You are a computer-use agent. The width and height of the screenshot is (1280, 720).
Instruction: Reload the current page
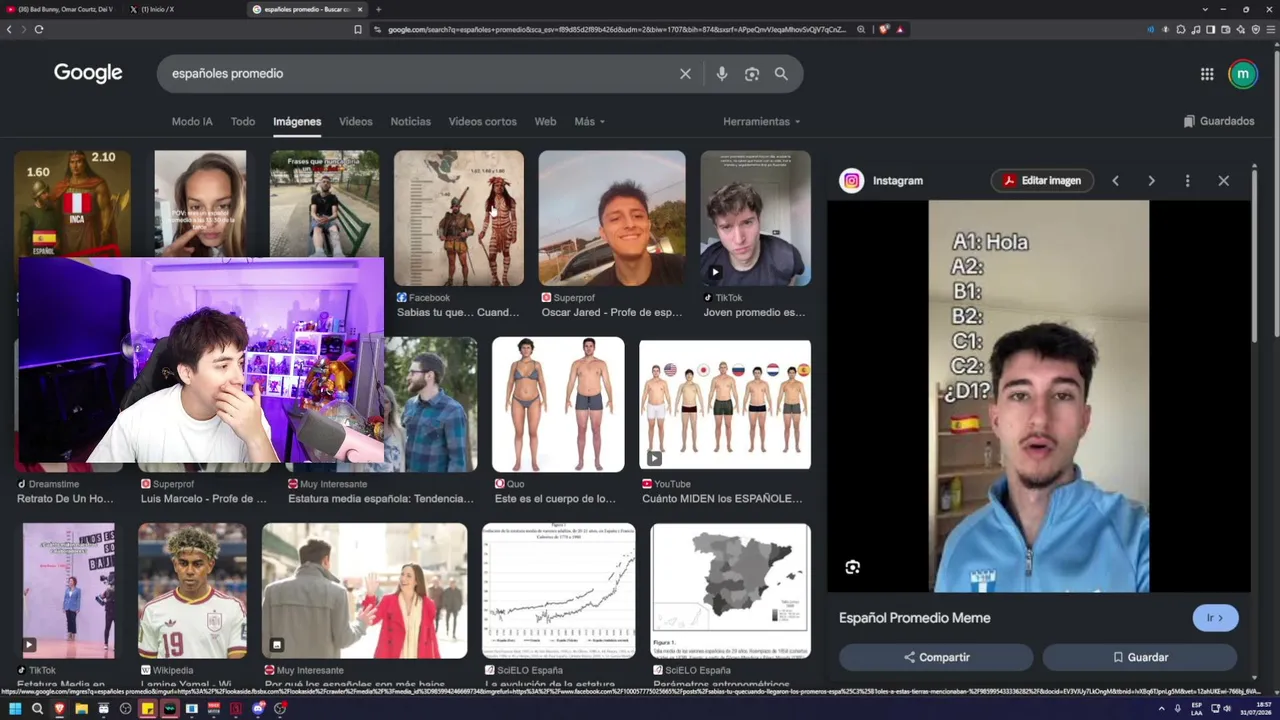pyautogui.click(x=39, y=29)
